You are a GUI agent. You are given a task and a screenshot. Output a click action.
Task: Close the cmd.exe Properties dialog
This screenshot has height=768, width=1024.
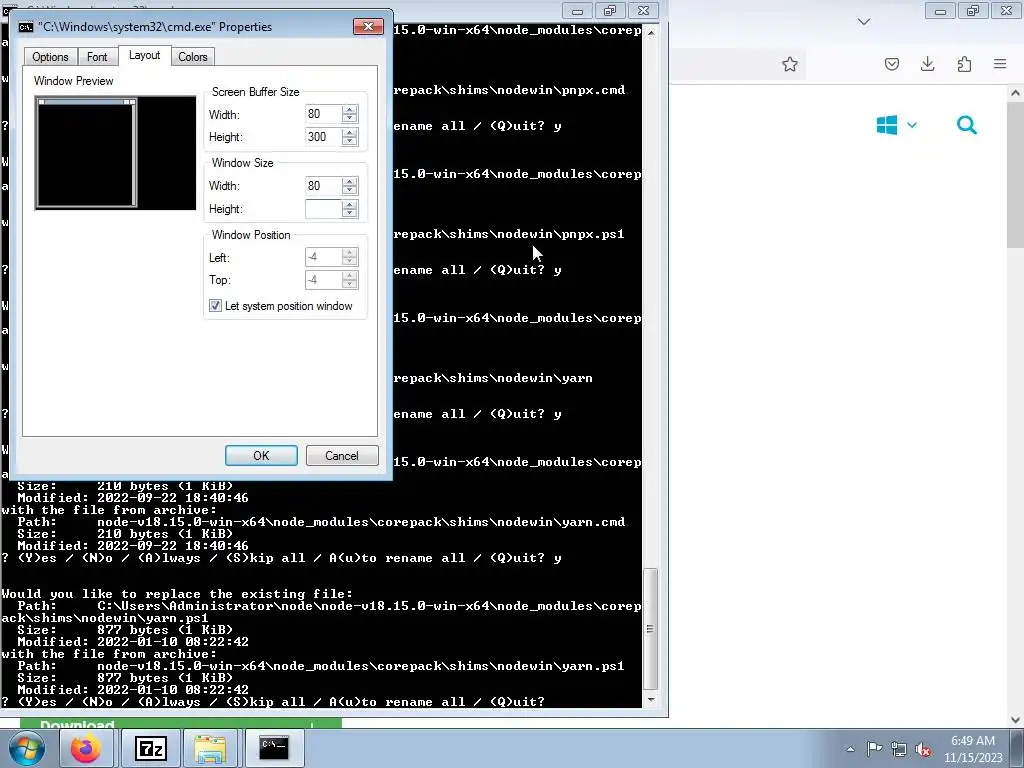(368, 26)
